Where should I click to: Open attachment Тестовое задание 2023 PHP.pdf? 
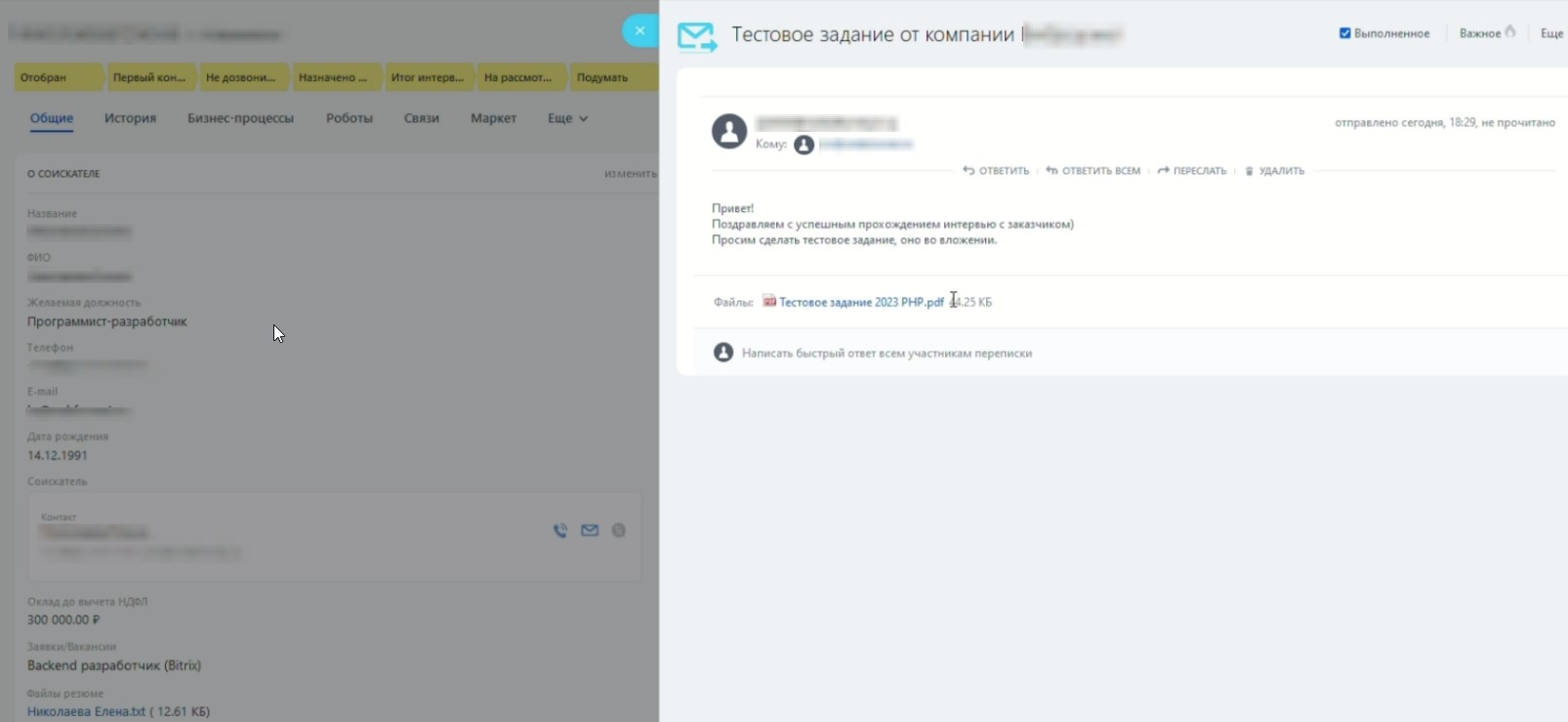click(861, 302)
